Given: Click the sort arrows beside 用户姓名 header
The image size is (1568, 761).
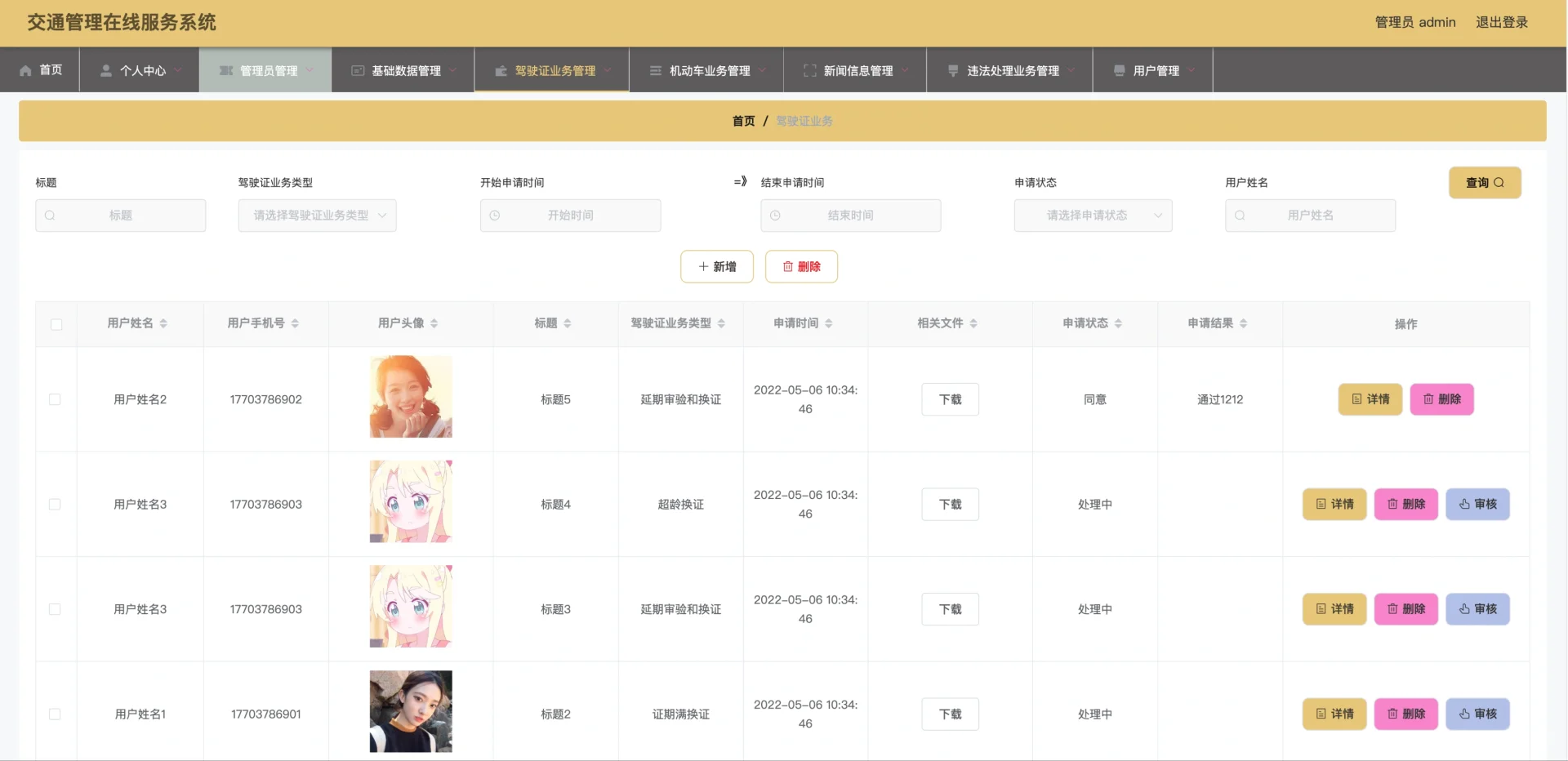Looking at the screenshot, I should tap(163, 324).
